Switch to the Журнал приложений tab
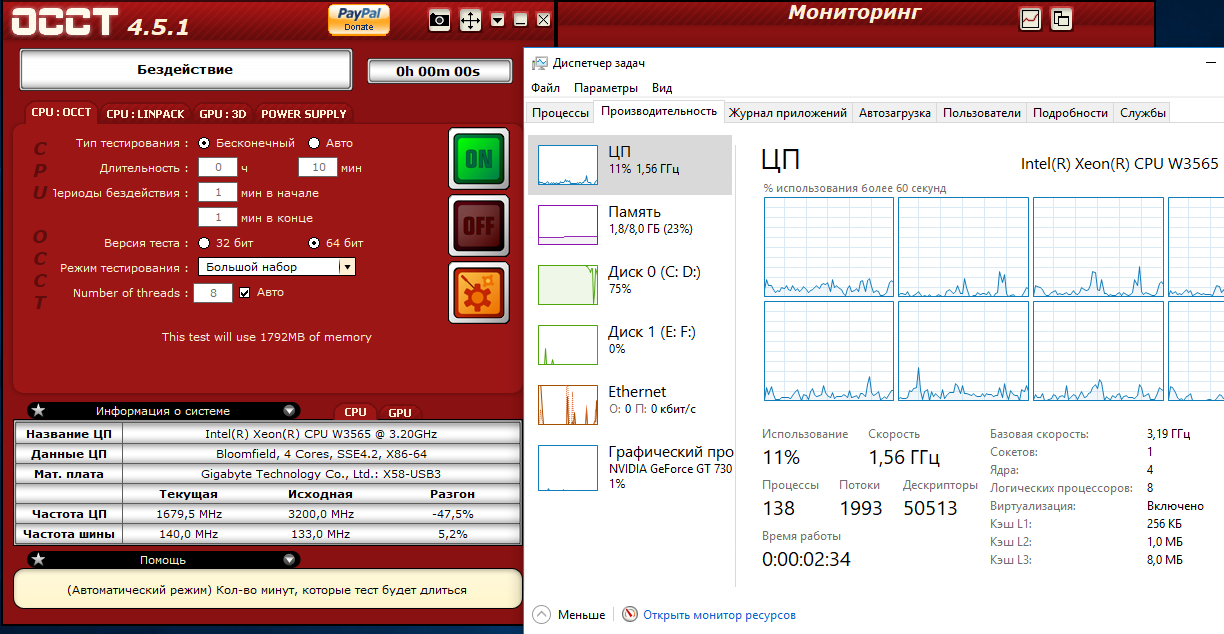Image resolution: width=1224 pixels, height=634 pixels. (x=788, y=113)
